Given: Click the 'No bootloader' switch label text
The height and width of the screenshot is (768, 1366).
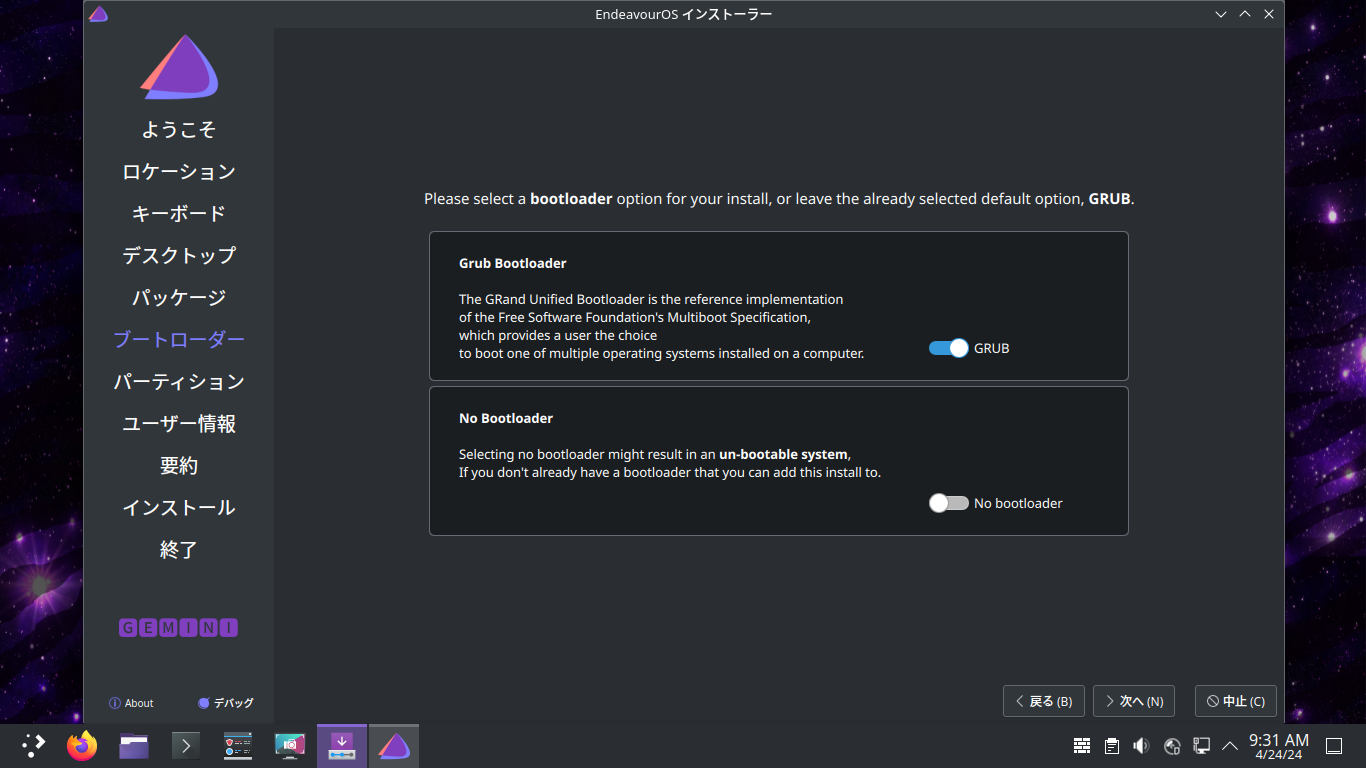Looking at the screenshot, I should (x=1018, y=503).
